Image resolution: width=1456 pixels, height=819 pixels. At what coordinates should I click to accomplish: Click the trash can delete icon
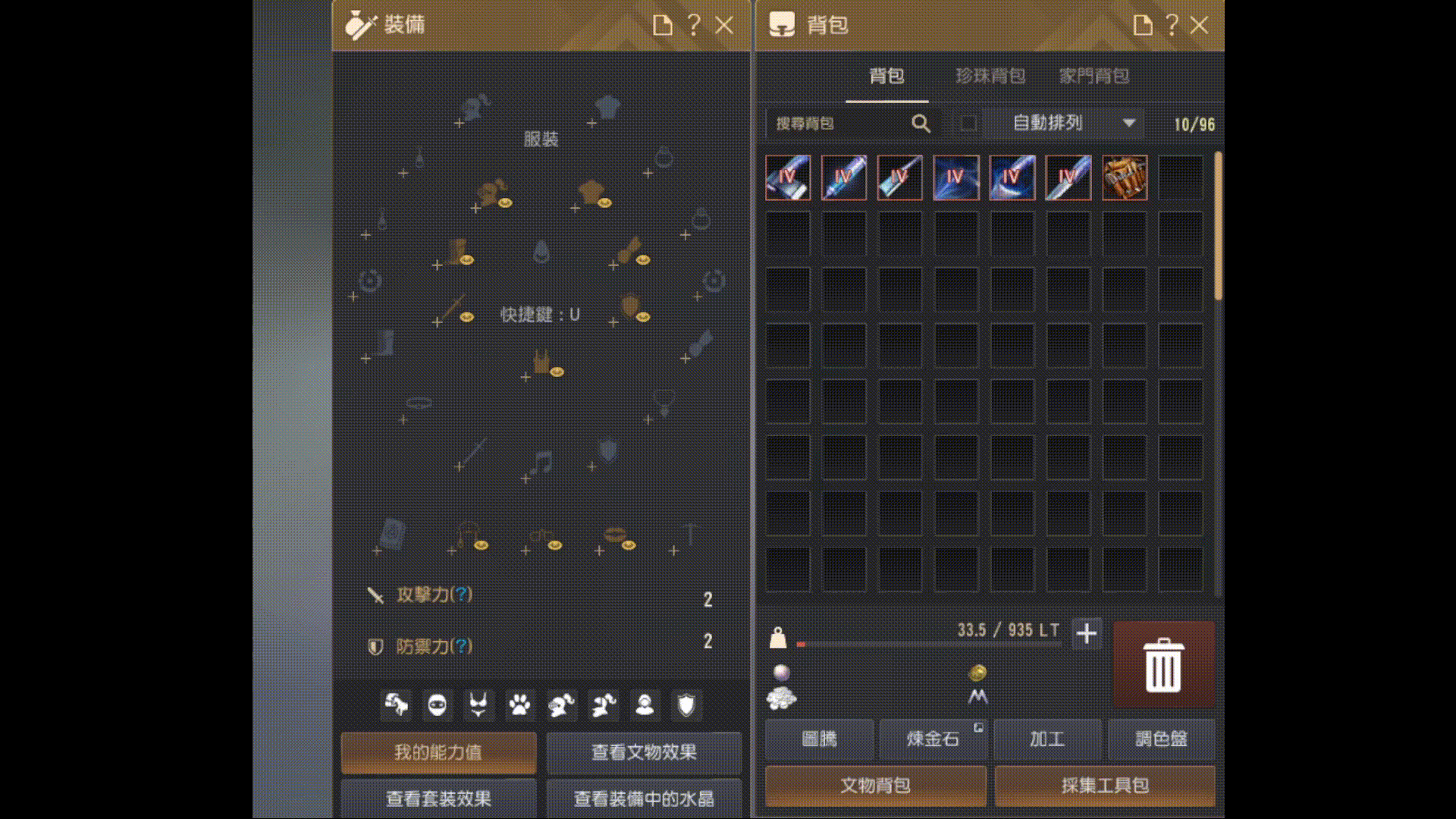tap(1163, 665)
